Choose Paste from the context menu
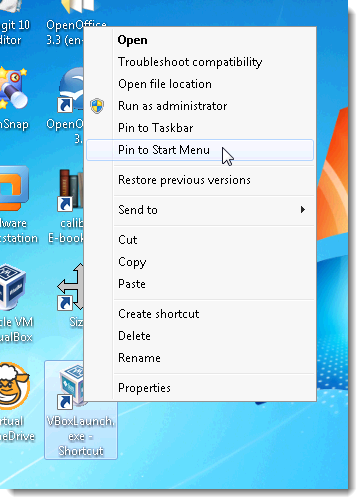Viewport: 363px width, 504px height. (x=199, y=284)
